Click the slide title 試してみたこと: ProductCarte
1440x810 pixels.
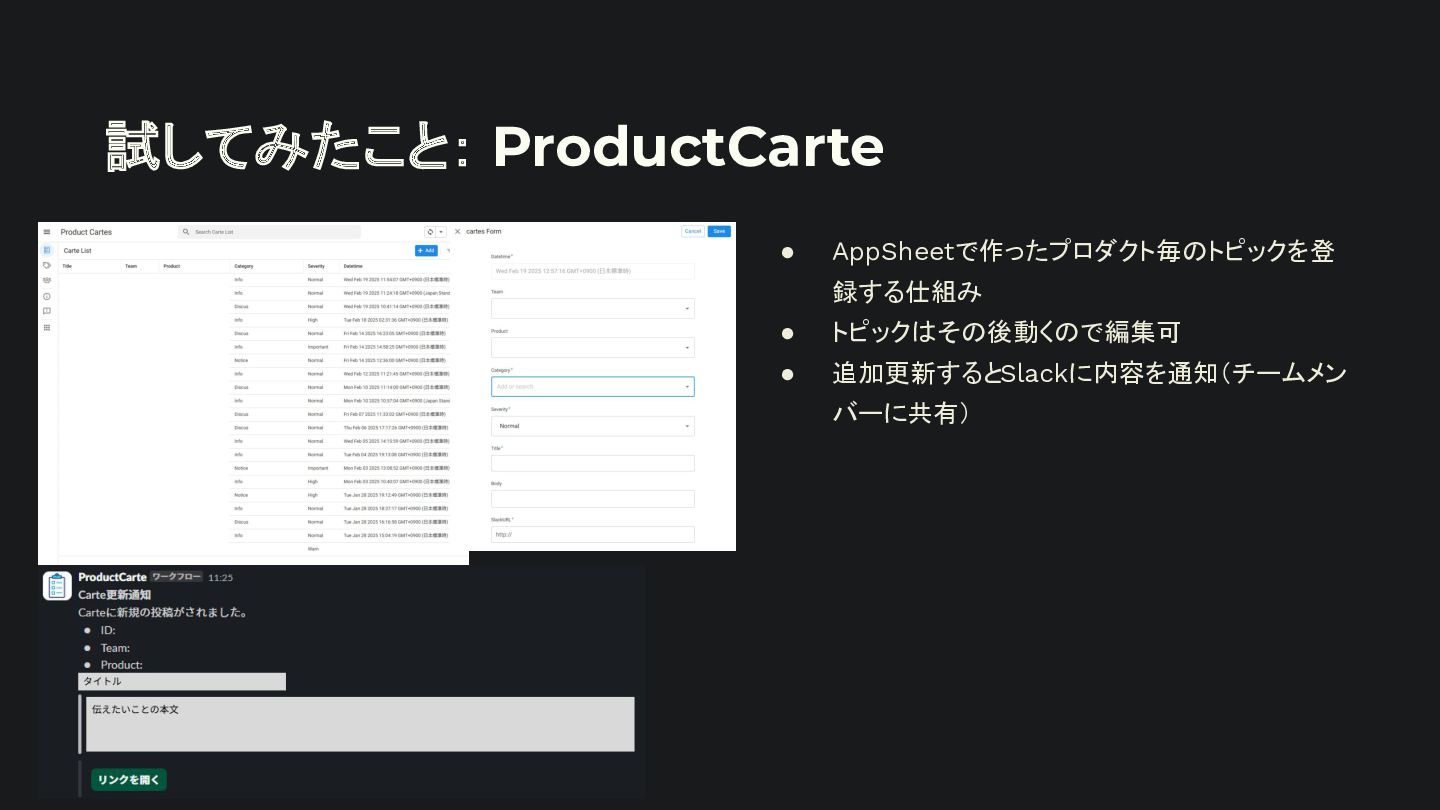[x=495, y=147]
